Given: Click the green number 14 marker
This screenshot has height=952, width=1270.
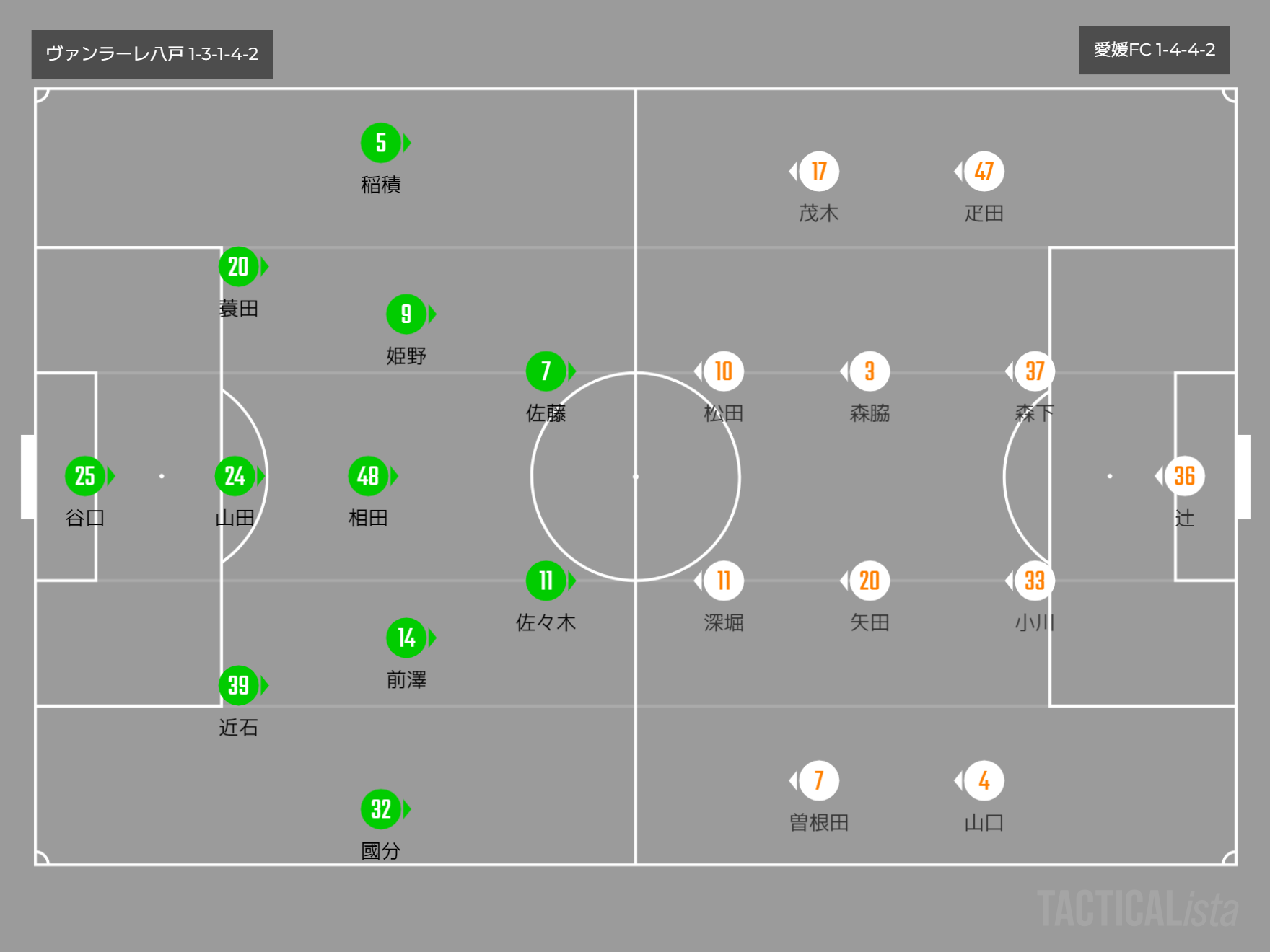Looking at the screenshot, I should tap(406, 638).
